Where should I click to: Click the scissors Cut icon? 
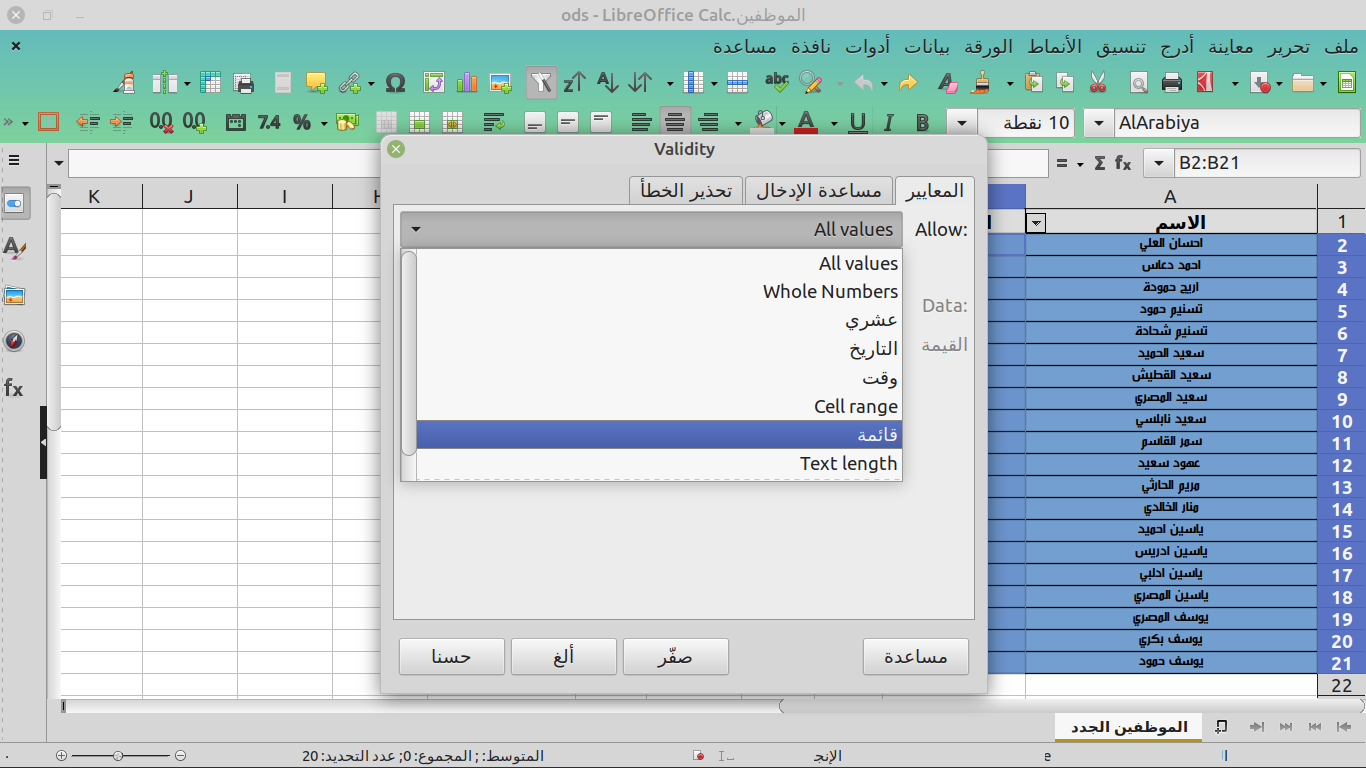click(1098, 83)
